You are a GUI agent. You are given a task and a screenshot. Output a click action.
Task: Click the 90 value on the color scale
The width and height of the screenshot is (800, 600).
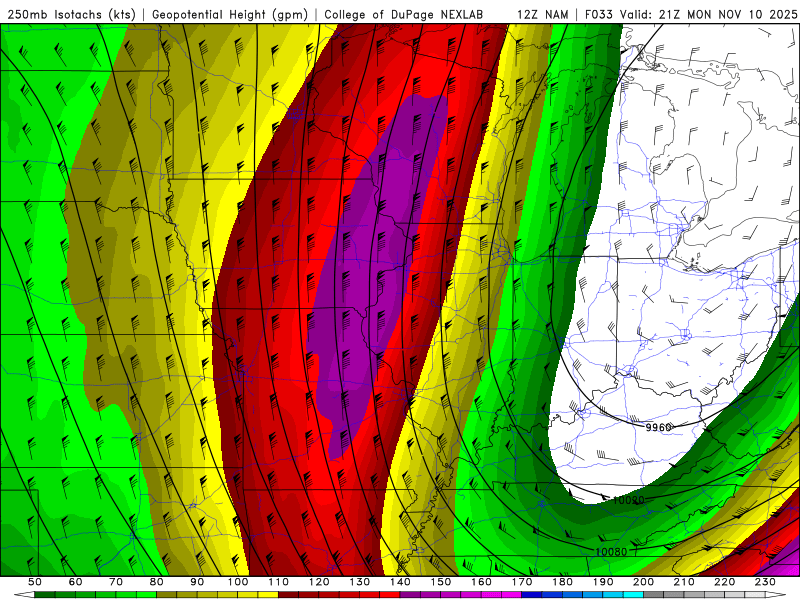[197, 582]
